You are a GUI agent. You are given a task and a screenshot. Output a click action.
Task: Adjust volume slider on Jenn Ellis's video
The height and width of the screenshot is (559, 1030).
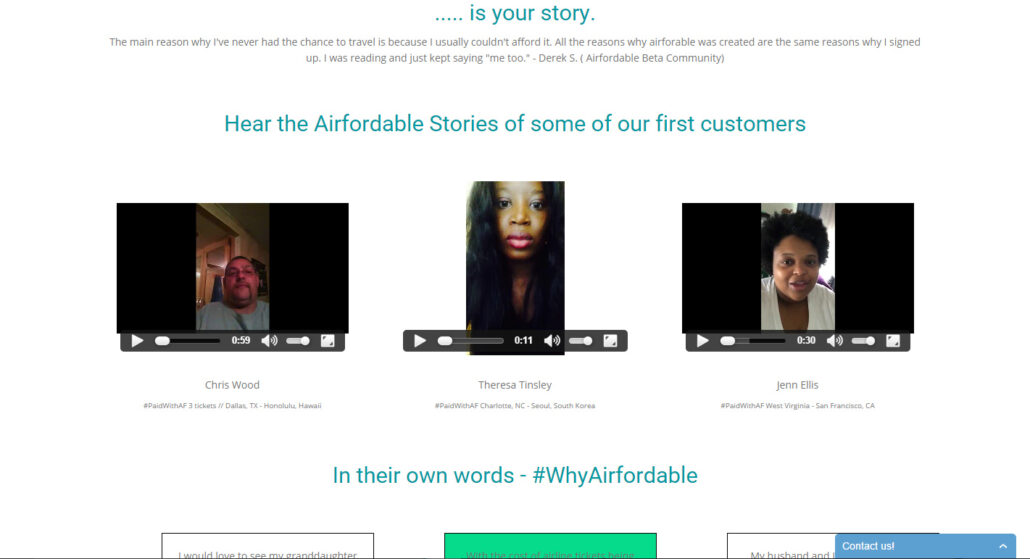tap(863, 341)
